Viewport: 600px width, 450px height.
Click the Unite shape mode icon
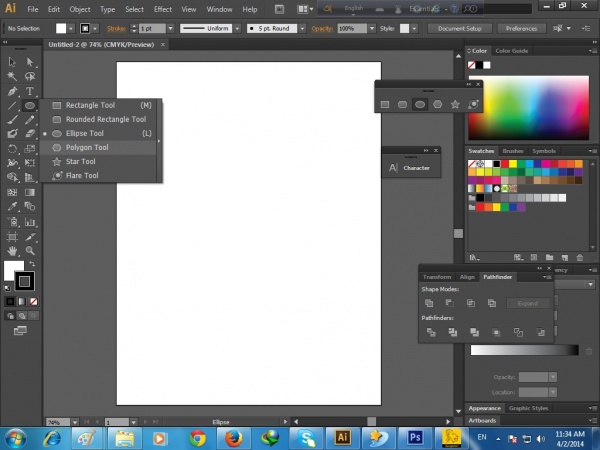pyautogui.click(x=428, y=303)
